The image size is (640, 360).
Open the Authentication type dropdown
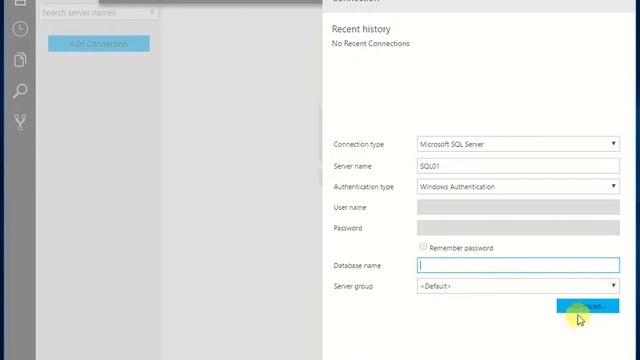(518, 187)
